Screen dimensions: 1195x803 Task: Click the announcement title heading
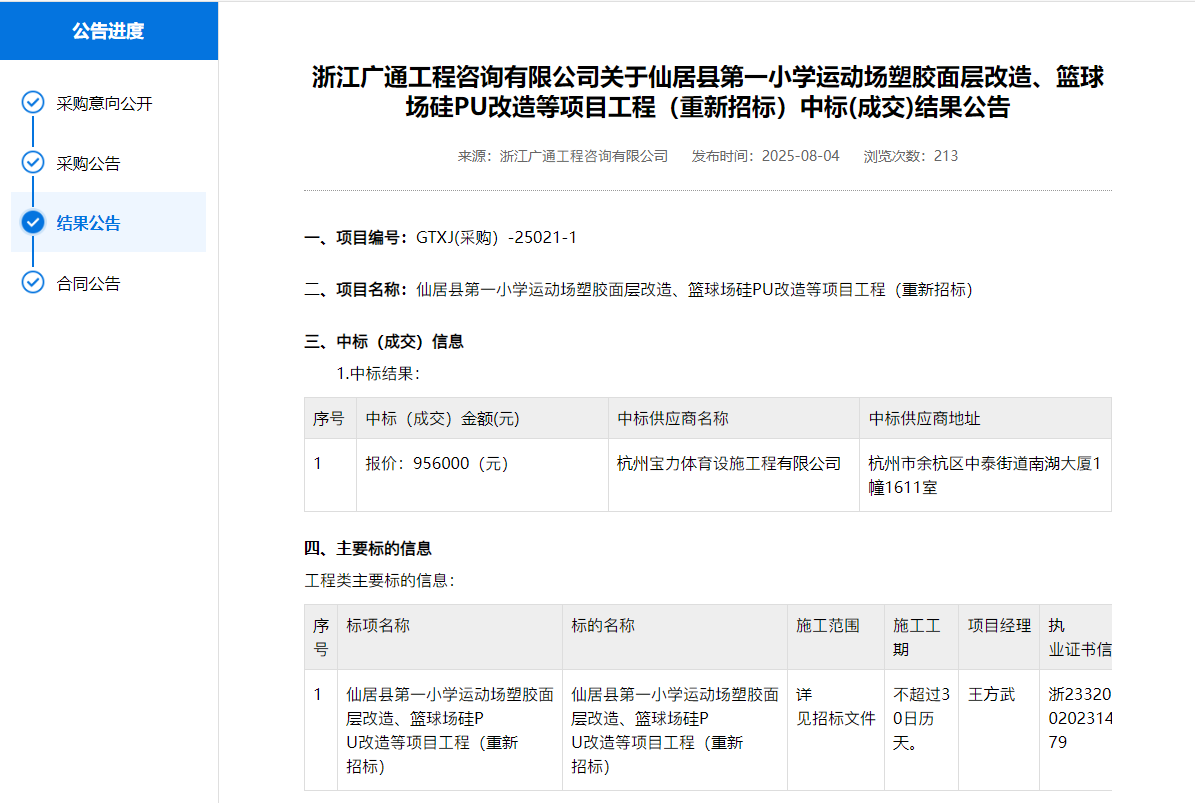pyautogui.click(x=707, y=92)
